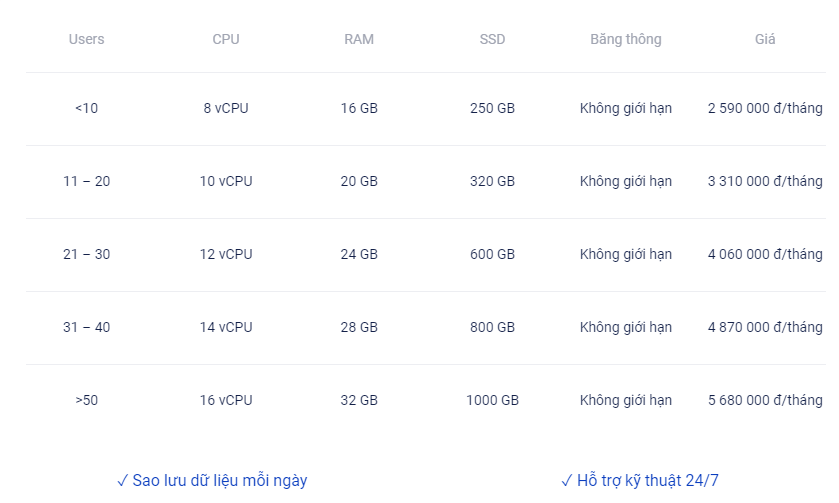839x503 pixels.
Task: Click the CPU column header
Action: [226, 39]
